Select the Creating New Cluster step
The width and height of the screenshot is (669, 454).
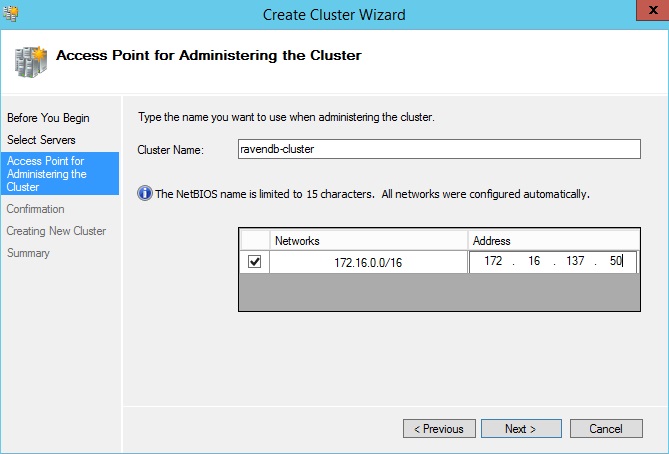click(56, 231)
